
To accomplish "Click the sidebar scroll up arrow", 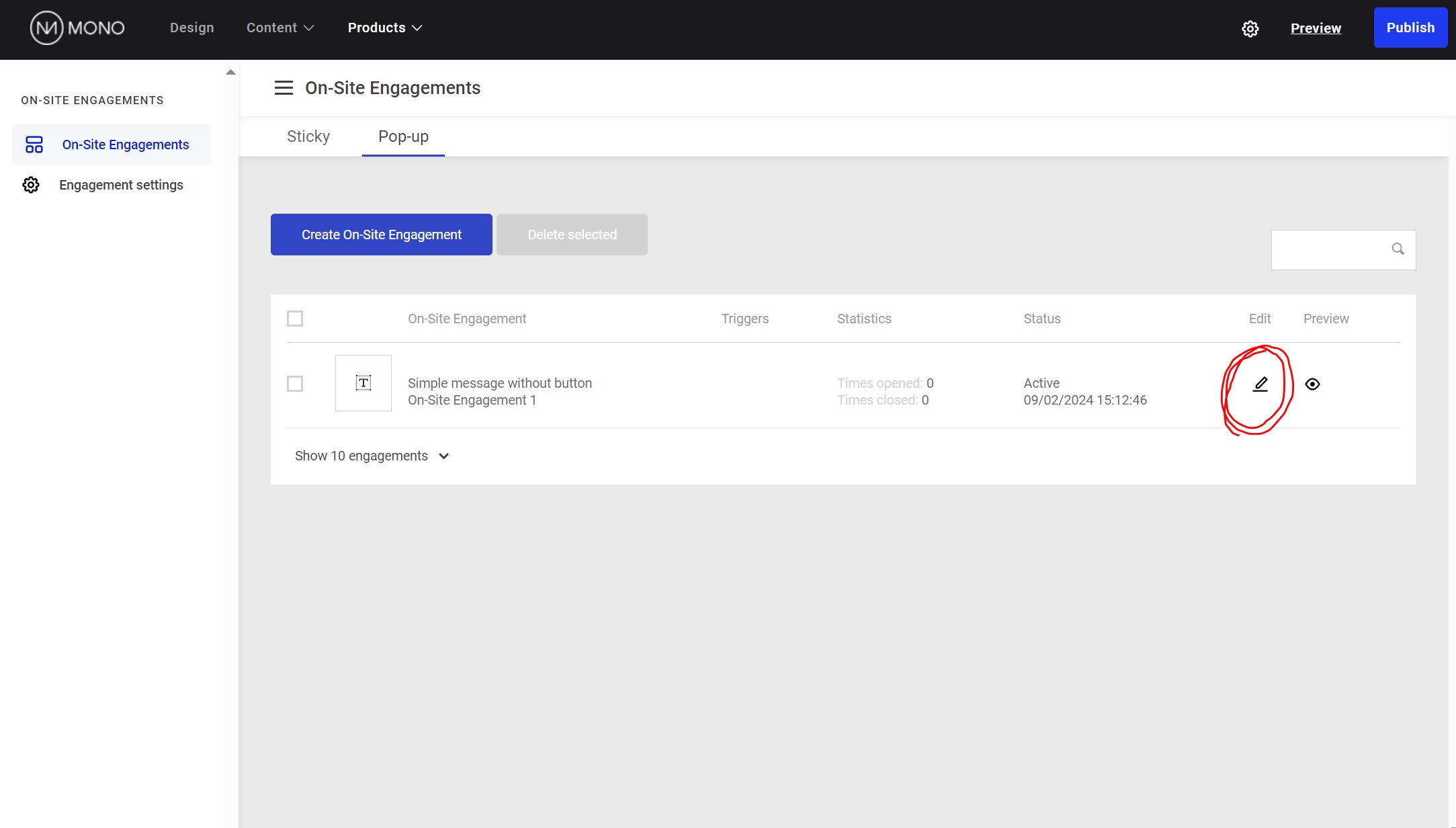I will tap(230, 73).
